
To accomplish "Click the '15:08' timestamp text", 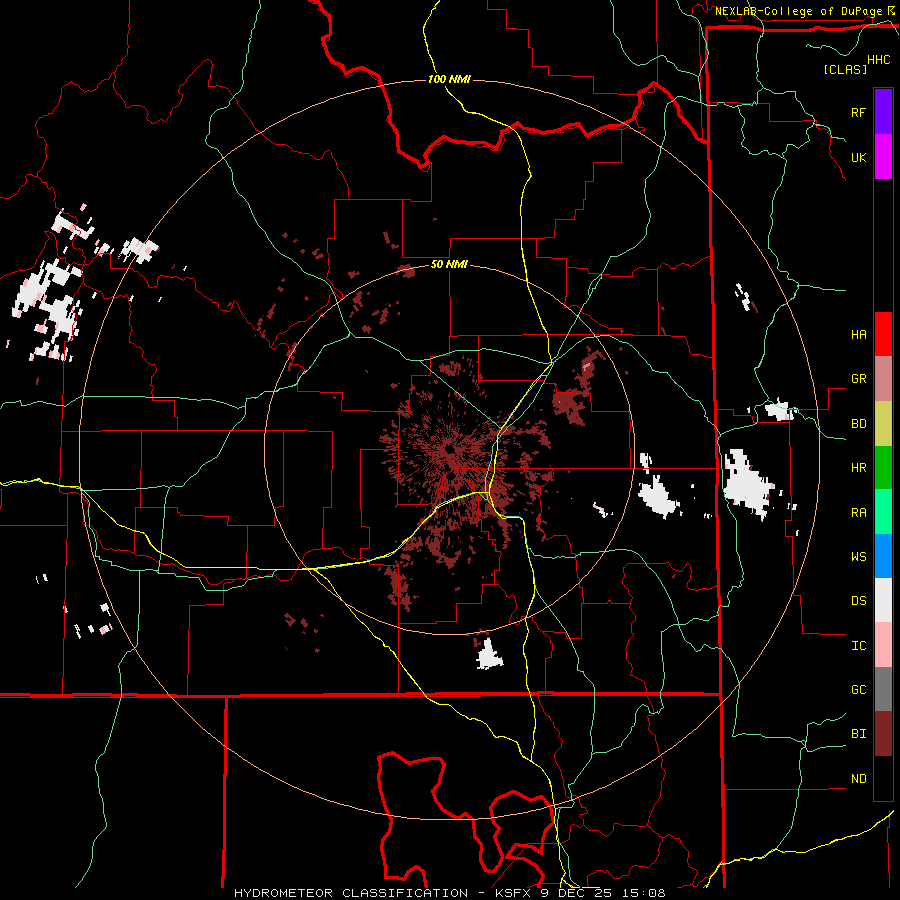I will point(643,893).
